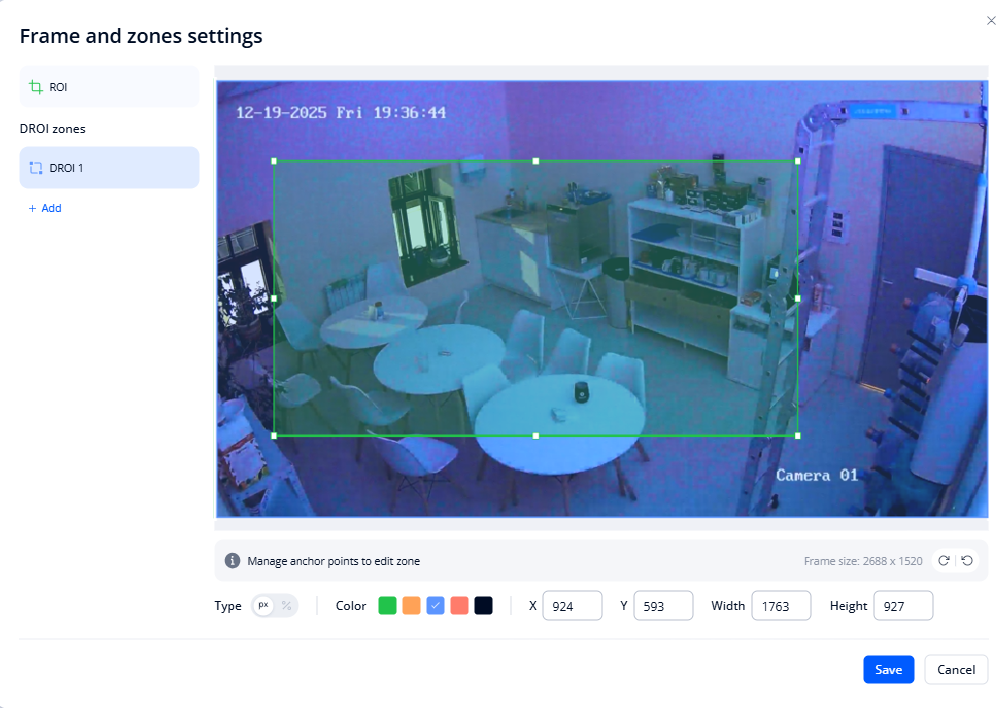Reset the zone with the undo icon
Image resolution: width=999 pixels, height=708 pixels.
click(964, 561)
